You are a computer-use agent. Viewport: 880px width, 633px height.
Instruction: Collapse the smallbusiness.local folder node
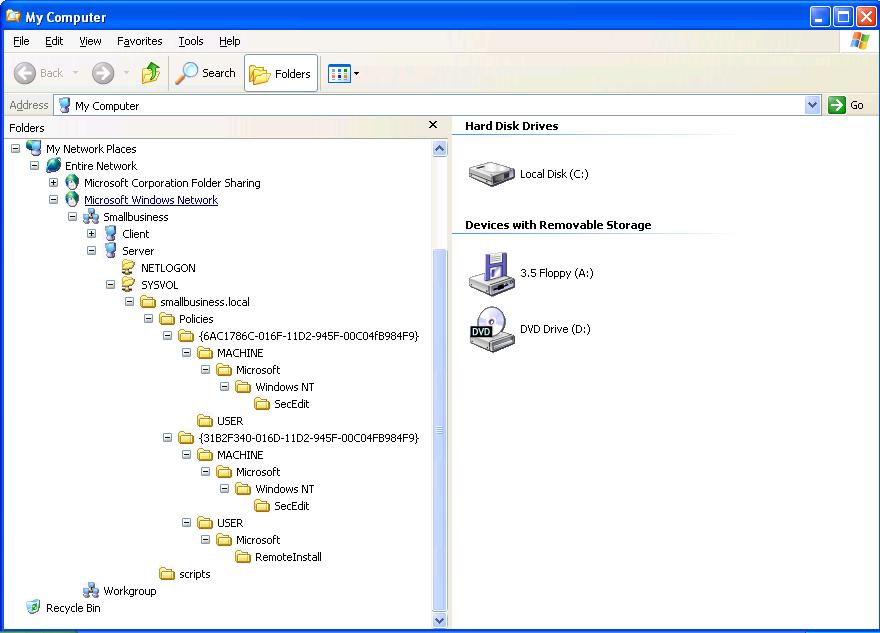pos(130,301)
